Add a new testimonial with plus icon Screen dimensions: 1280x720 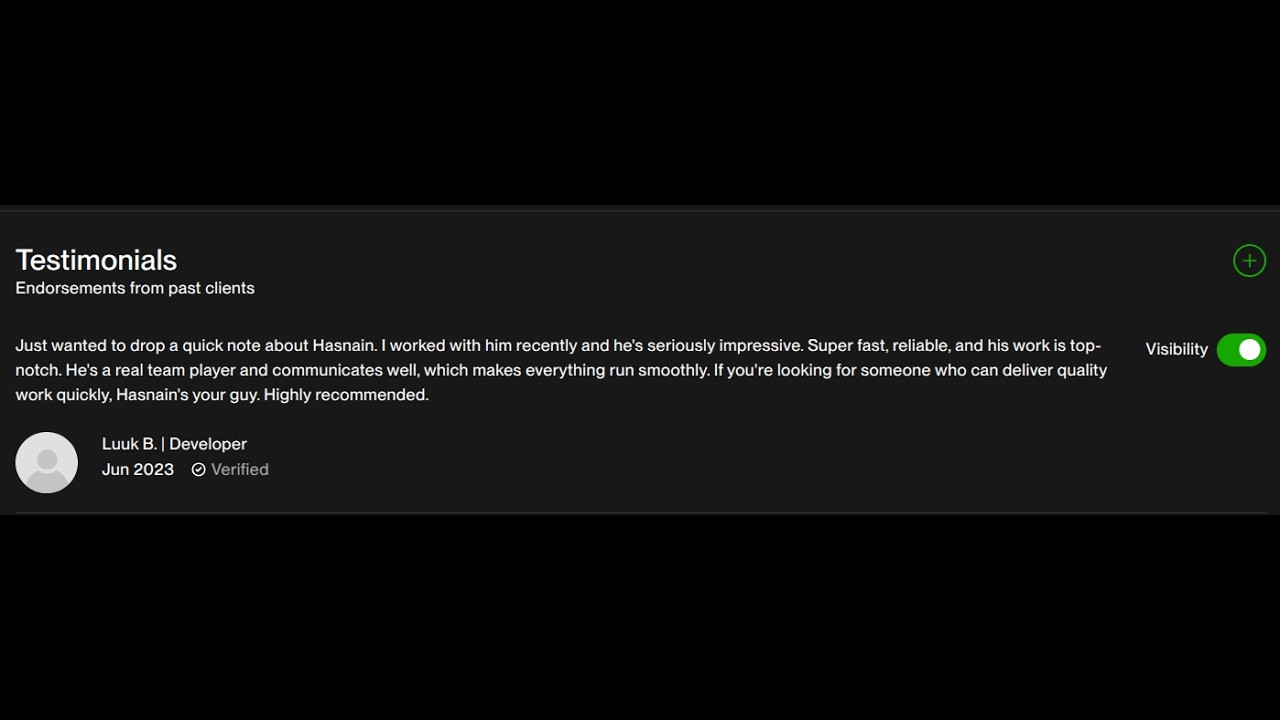coord(1249,261)
